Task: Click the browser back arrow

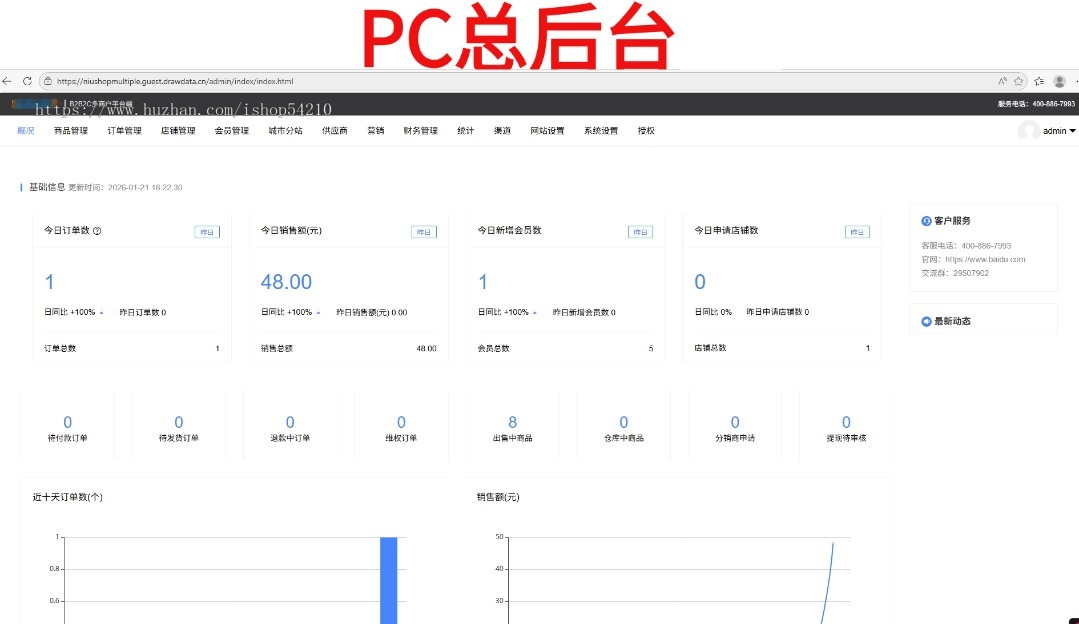Action: pos(7,81)
